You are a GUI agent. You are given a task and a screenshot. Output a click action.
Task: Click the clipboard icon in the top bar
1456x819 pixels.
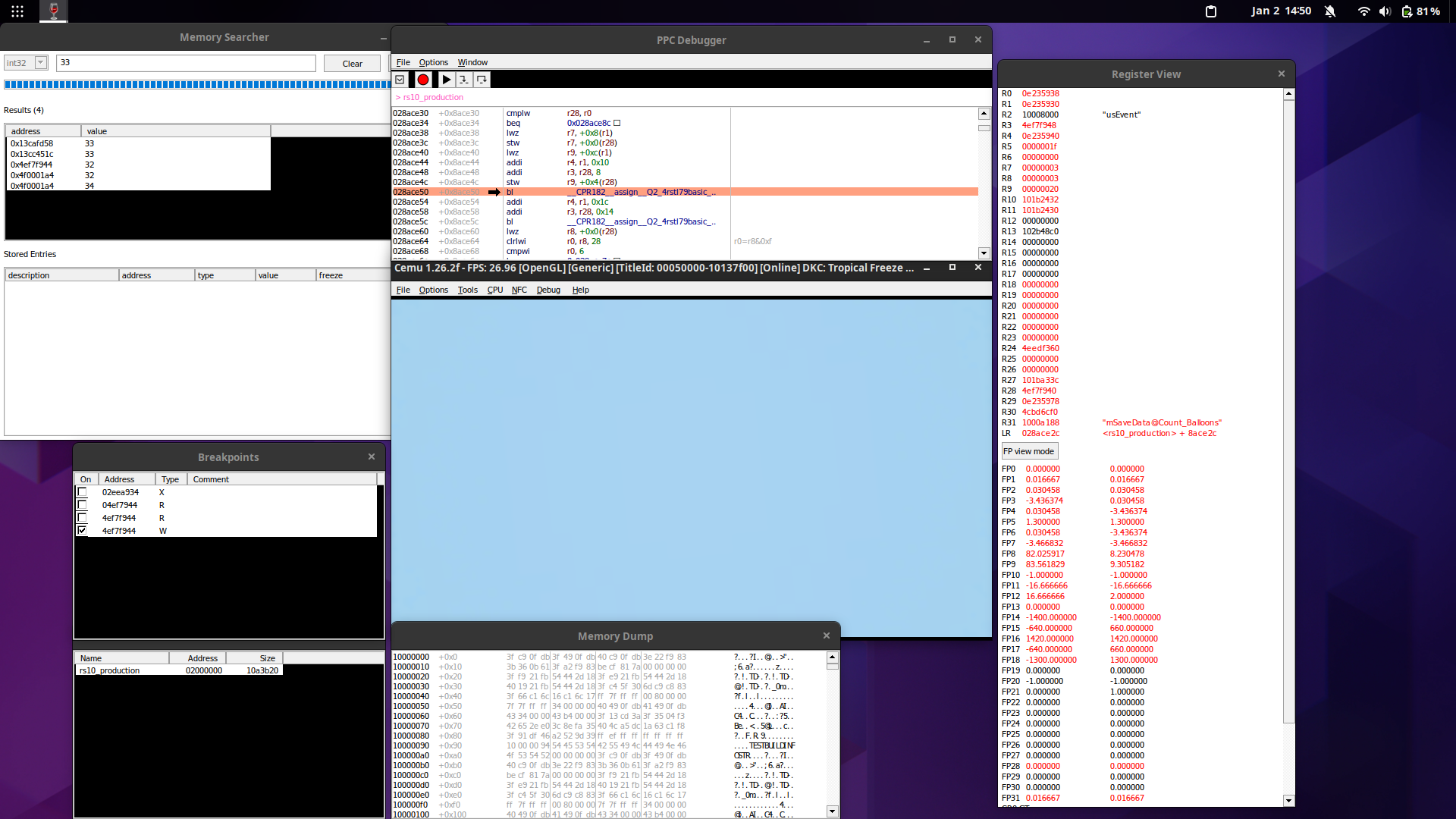1210,11
